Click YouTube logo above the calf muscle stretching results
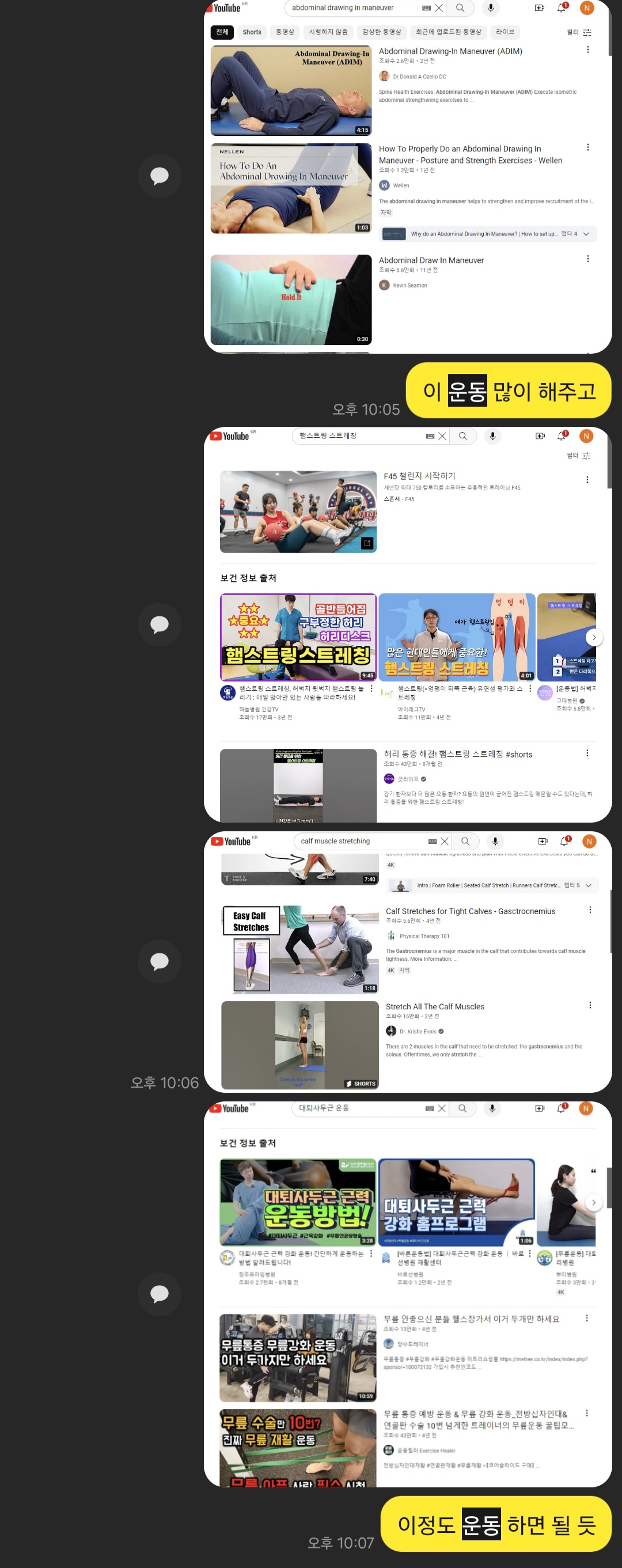This screenshot has width=622, height=1568. tap(232, 841)
